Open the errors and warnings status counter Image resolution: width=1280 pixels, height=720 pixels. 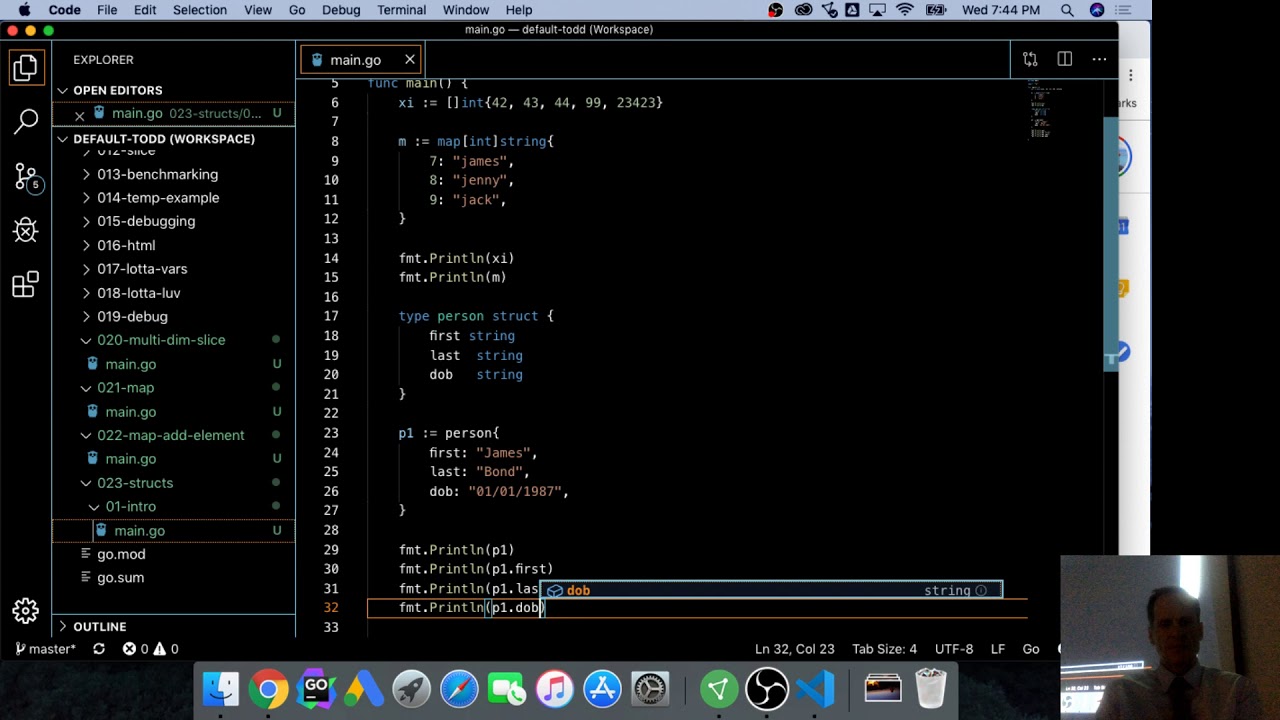tap(150, 649)
